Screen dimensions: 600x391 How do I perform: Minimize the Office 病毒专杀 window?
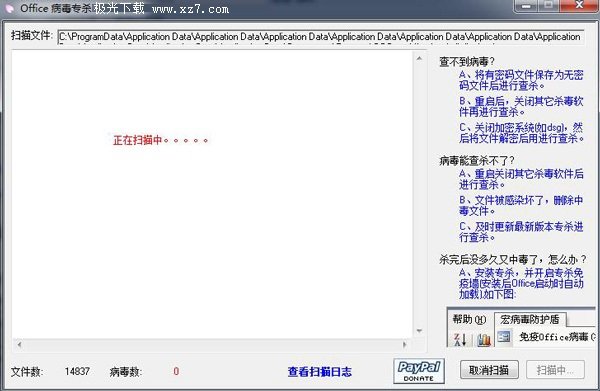pos(526,5)
